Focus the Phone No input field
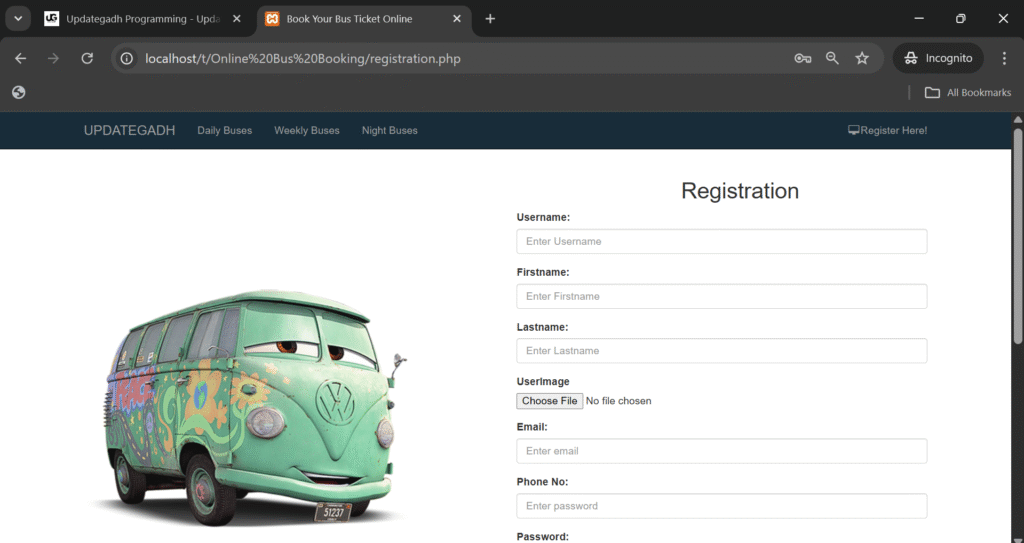Image resolution: width=1024 pixels, height=543 pixels. (x=722, y=506)
